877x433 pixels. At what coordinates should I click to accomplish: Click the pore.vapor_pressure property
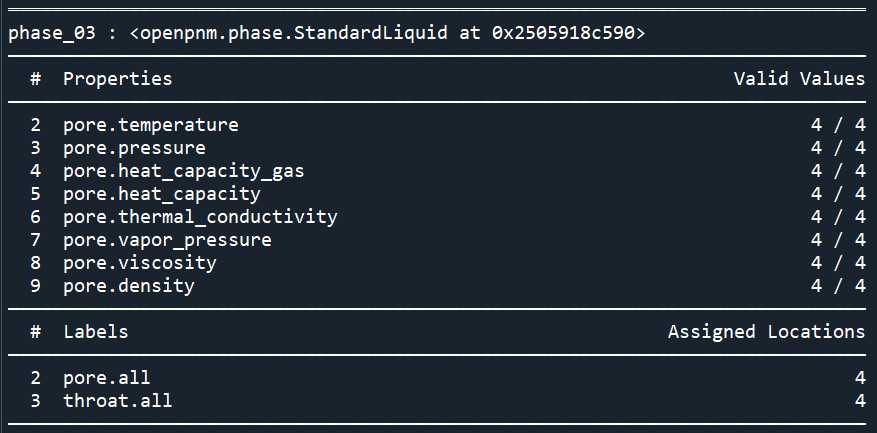pos(167,240)
